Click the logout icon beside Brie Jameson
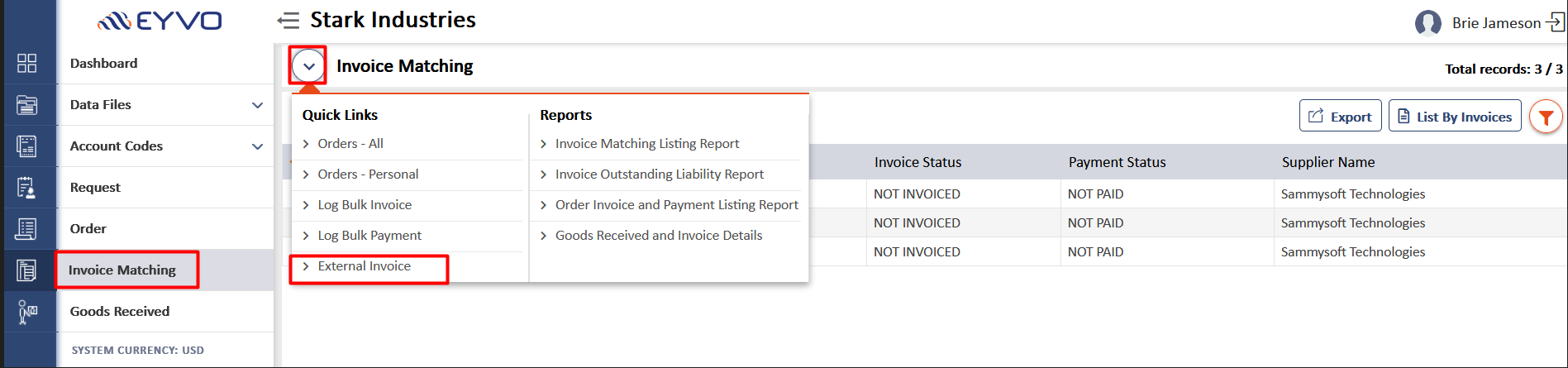 (x=1555, y=22)
